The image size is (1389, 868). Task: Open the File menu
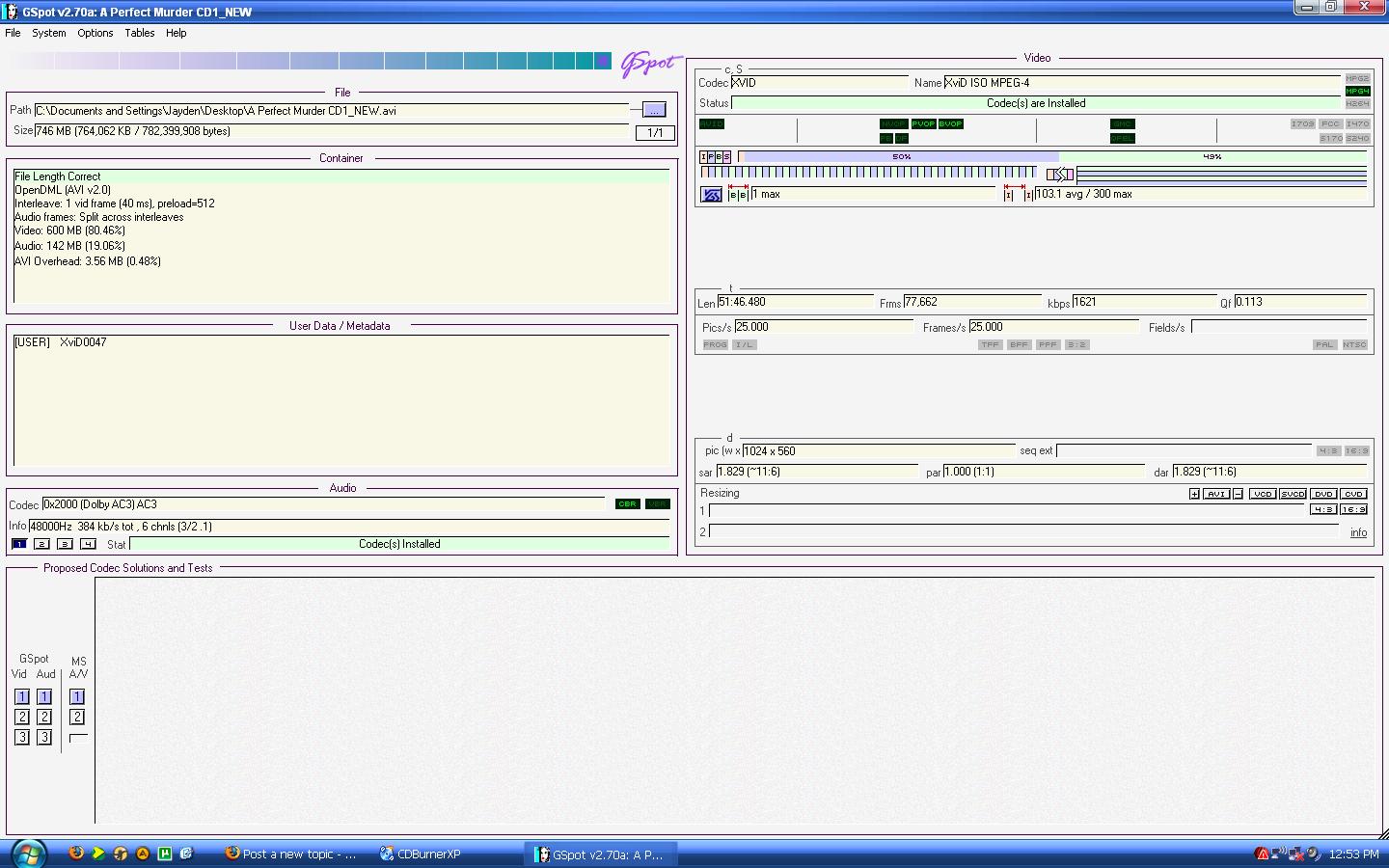pos(13,33)
